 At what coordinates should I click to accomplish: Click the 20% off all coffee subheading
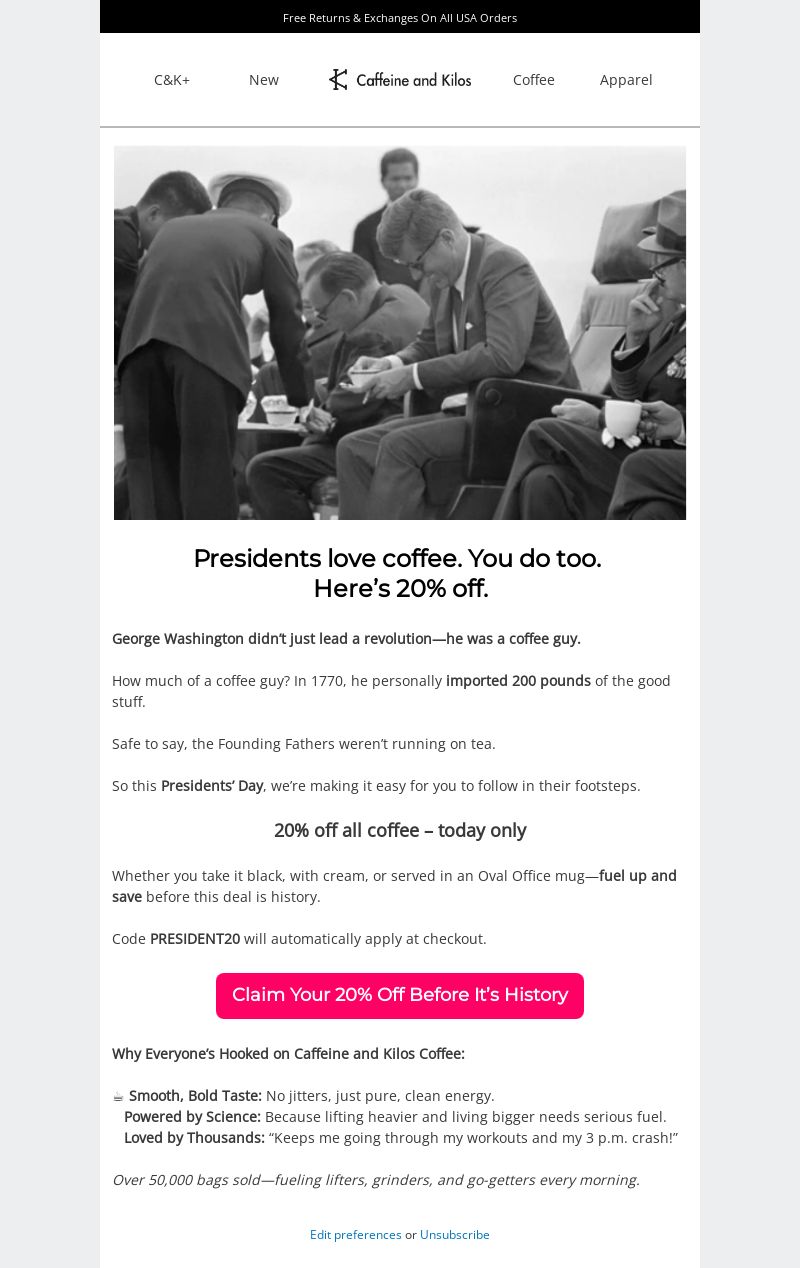[400, 830]
